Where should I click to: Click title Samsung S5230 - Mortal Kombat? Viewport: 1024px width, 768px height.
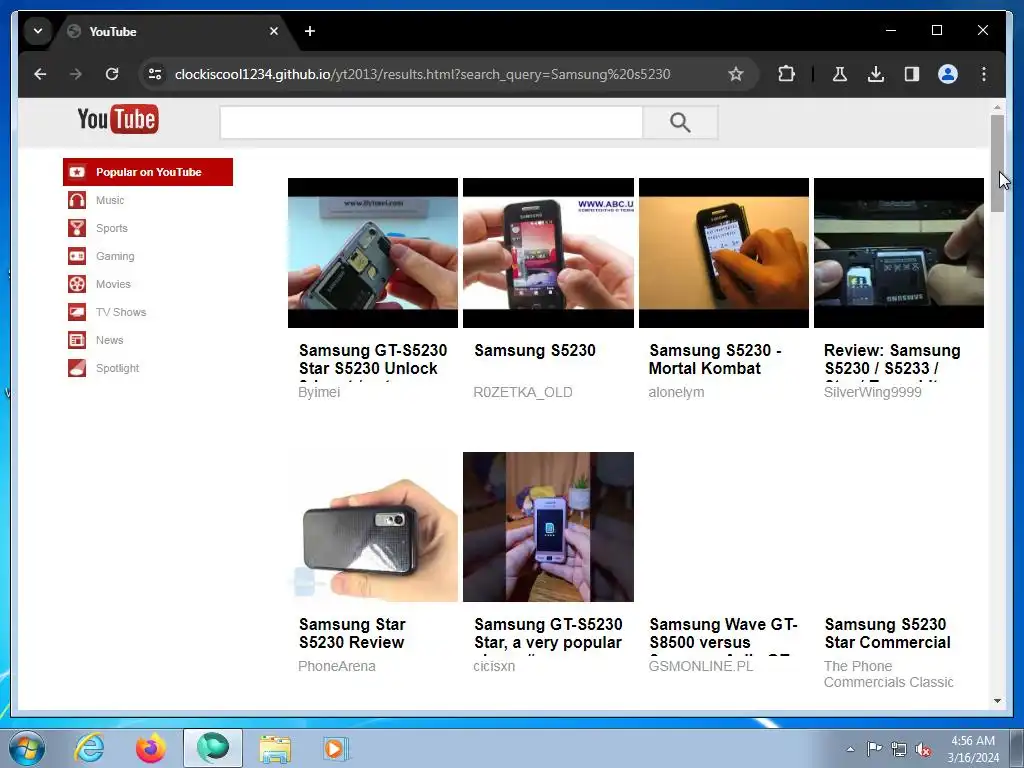[715, 360]
